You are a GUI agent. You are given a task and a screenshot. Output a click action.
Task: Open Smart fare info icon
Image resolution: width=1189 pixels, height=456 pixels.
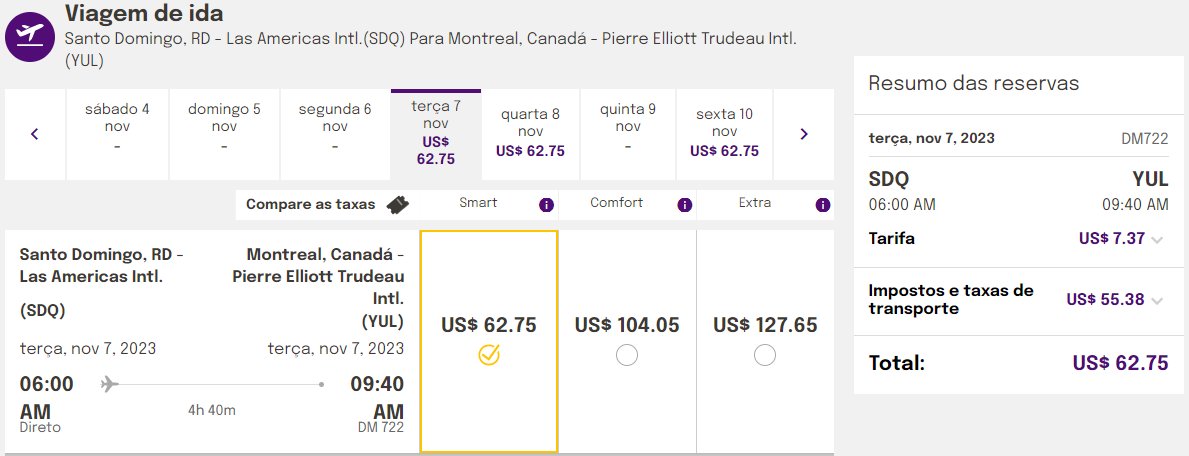tap(546, 205)
